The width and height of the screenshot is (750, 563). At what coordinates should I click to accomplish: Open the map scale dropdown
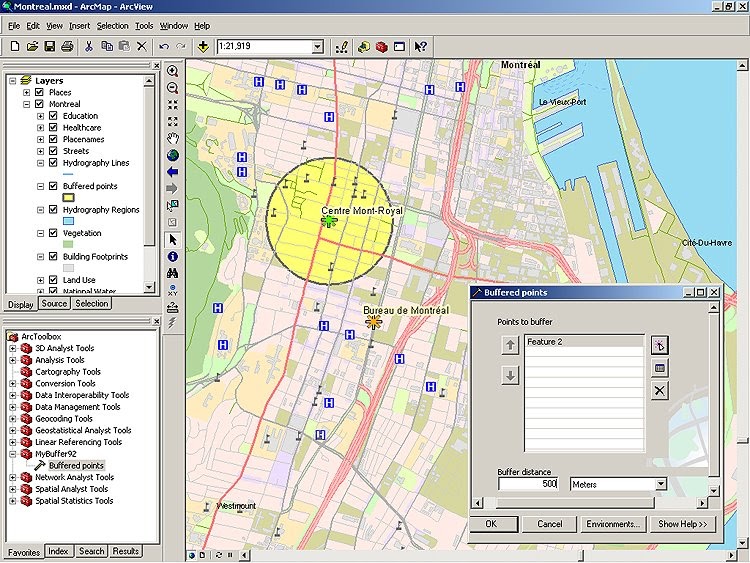pyautogui.click(x=318, y=47)
